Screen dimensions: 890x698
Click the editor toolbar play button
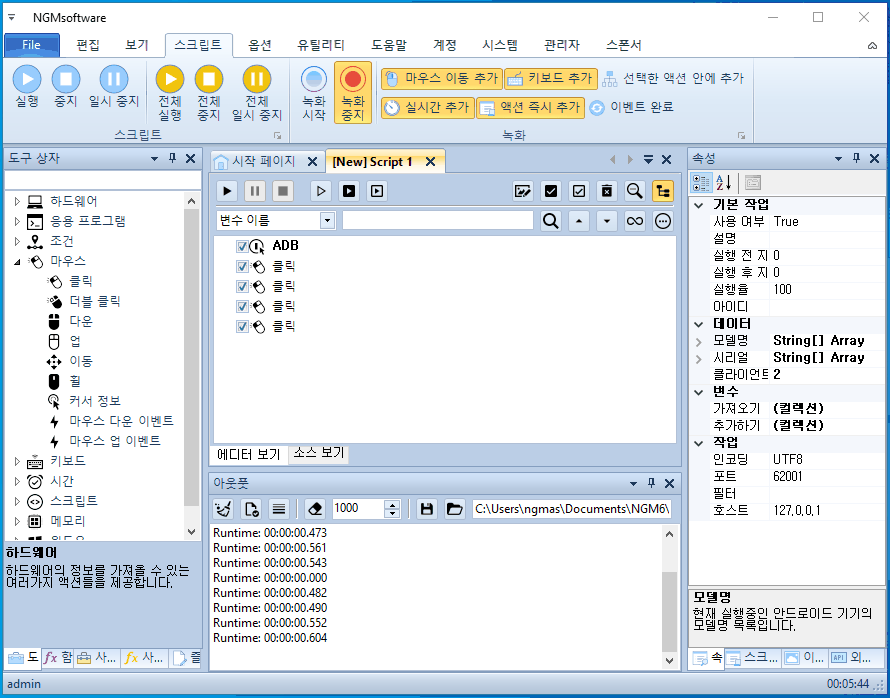click(x=228, y=191)
